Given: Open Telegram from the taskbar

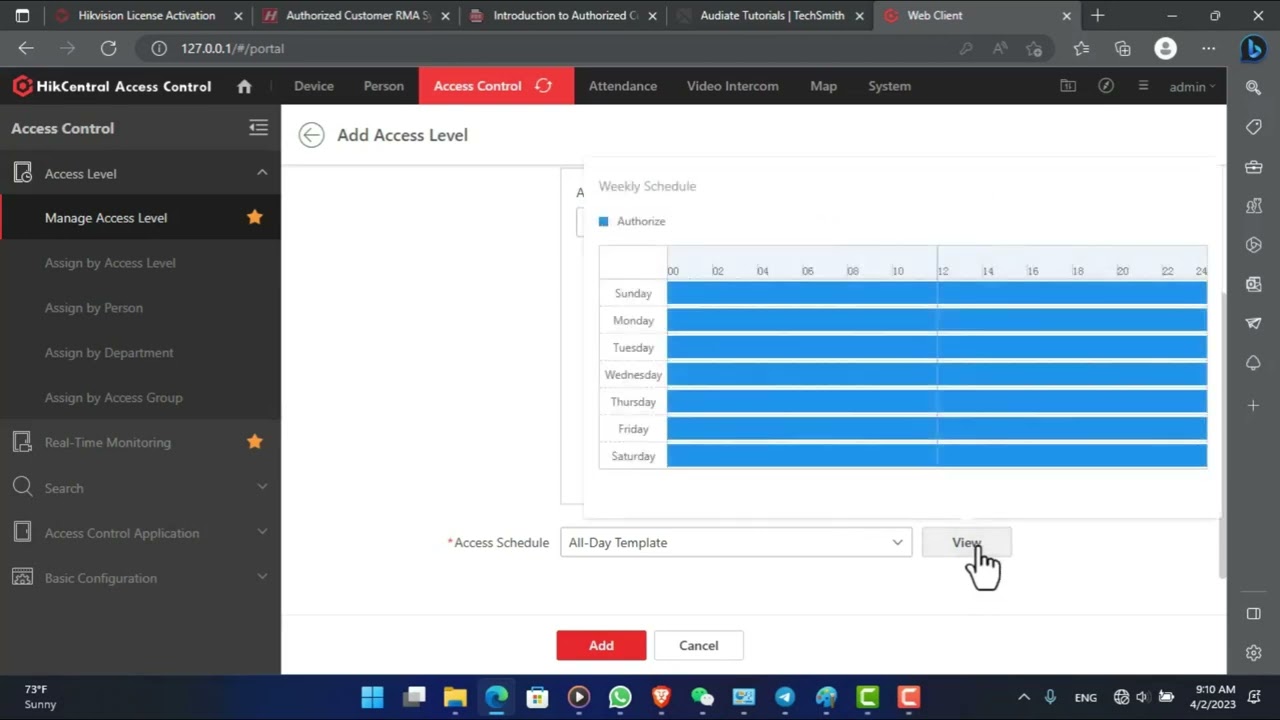Looking at the screenshot, I should 785,697.
